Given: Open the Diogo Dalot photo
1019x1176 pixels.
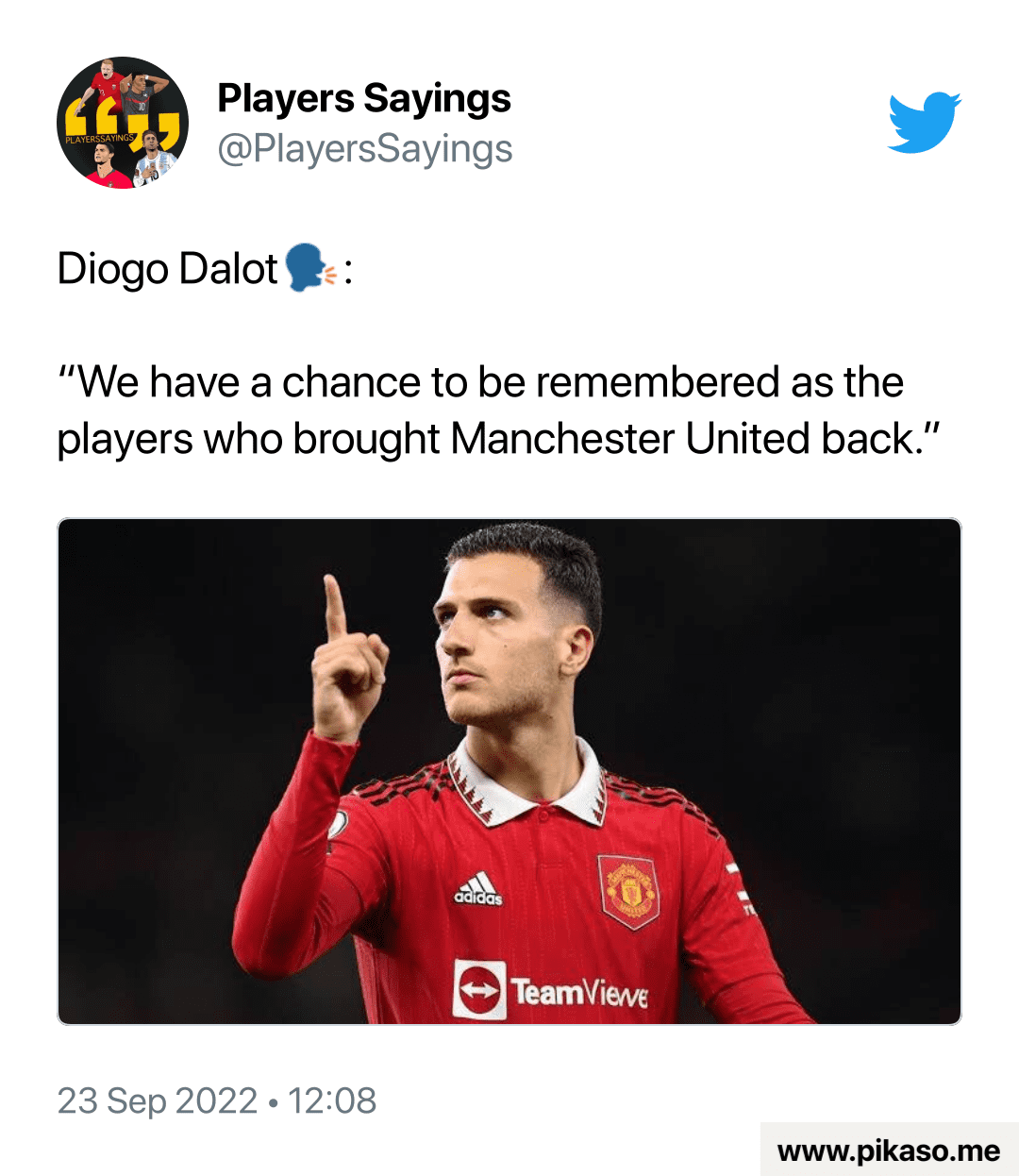Looking at the screenshot, I should (x=509, y=771).
